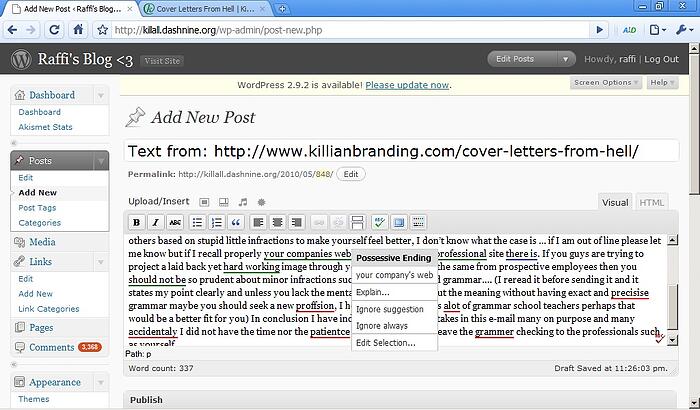Click the misspelled word "proffsion"
The width and height of the screenshot is (700, 410).
point(315,306)
